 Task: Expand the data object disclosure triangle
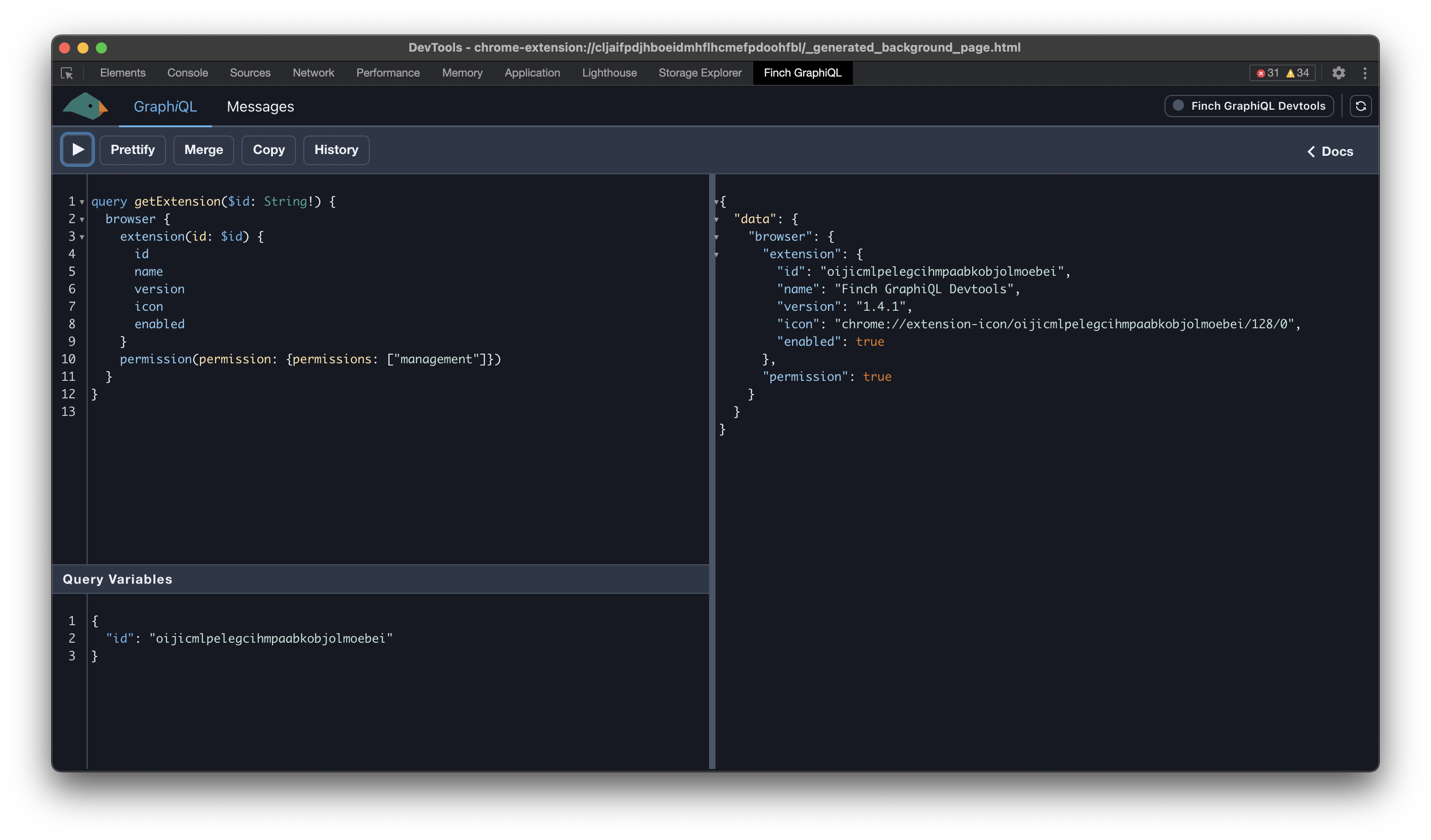[716, 219]
